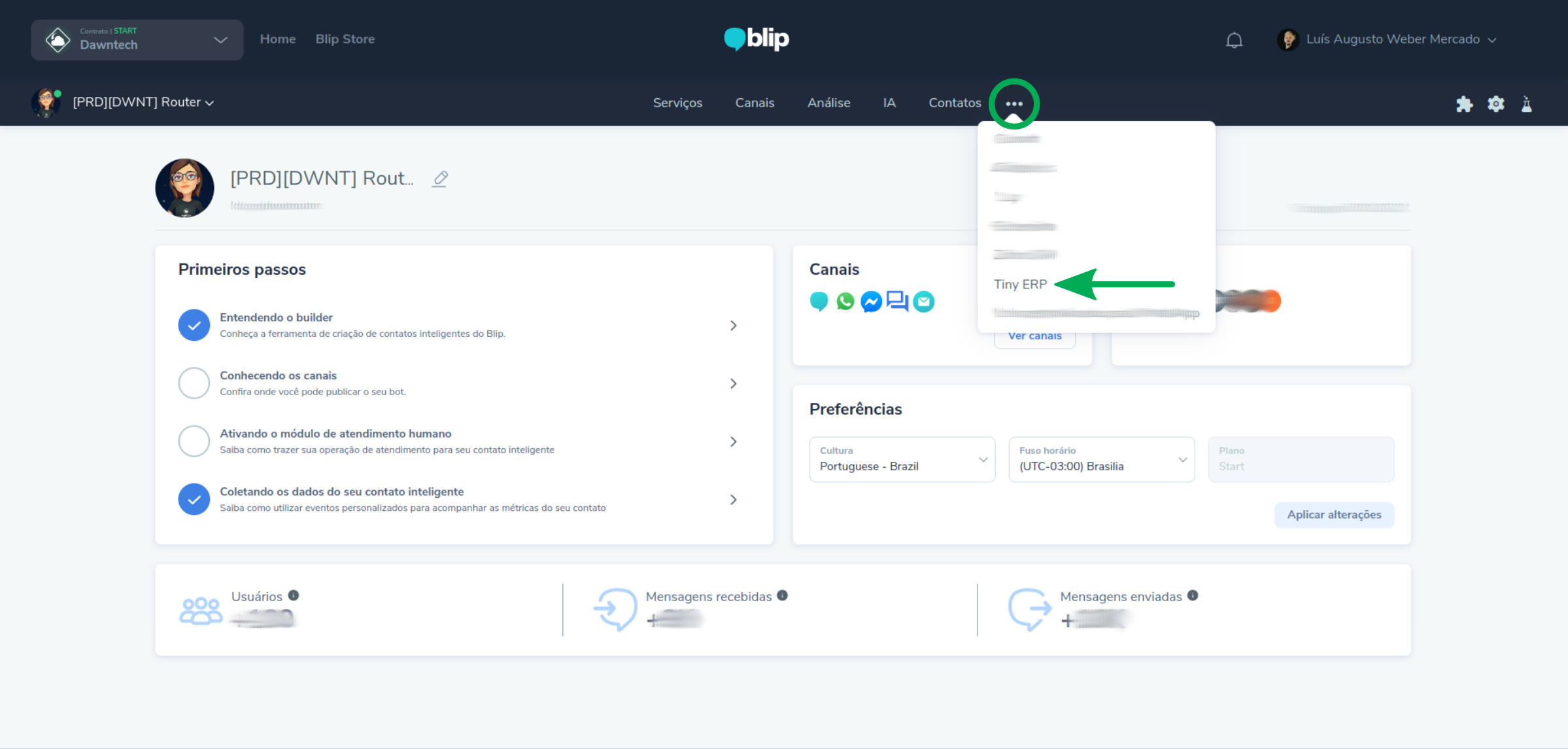Click the small Router bot avatar

point(46,103)
